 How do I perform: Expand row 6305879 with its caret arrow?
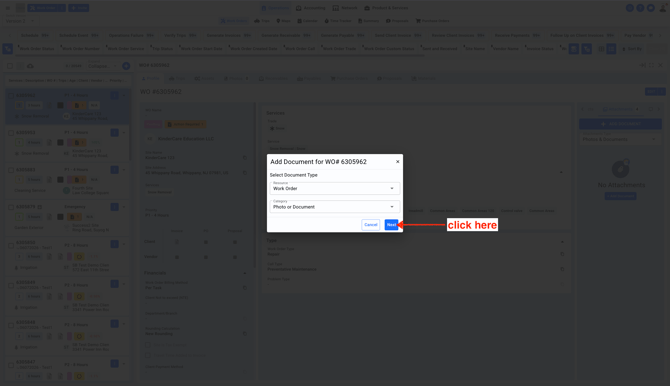(124, 207)
